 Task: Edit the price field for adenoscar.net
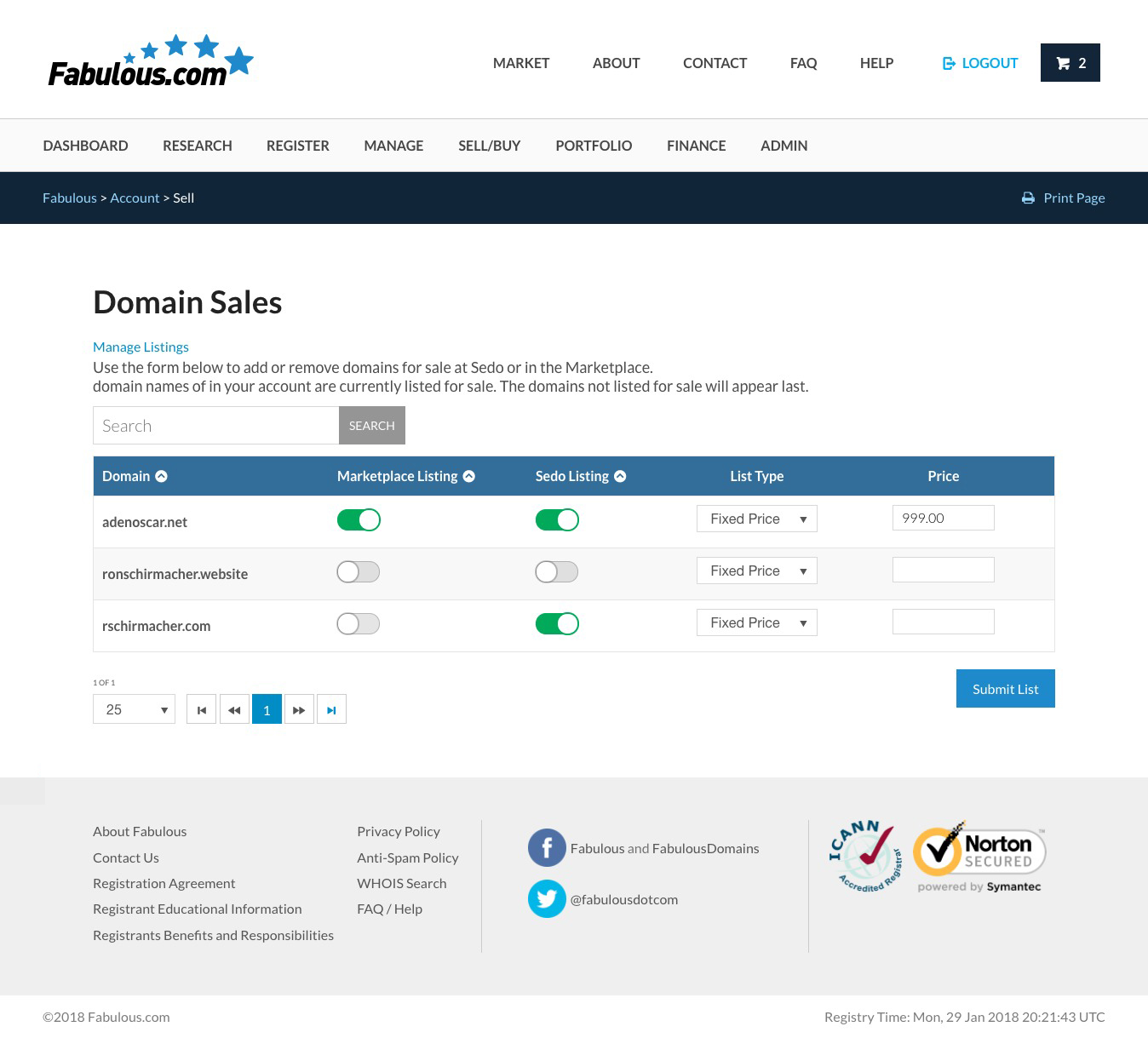(x=944, y=518)
